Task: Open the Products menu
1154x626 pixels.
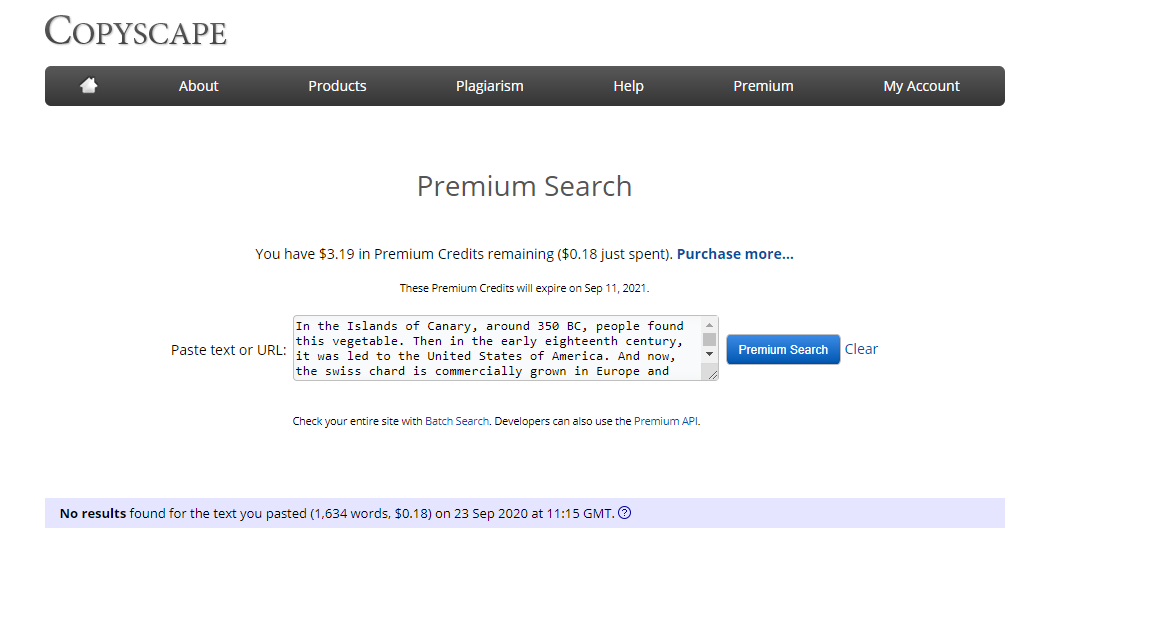Action: pyautogui.click(x=337, y=86)
